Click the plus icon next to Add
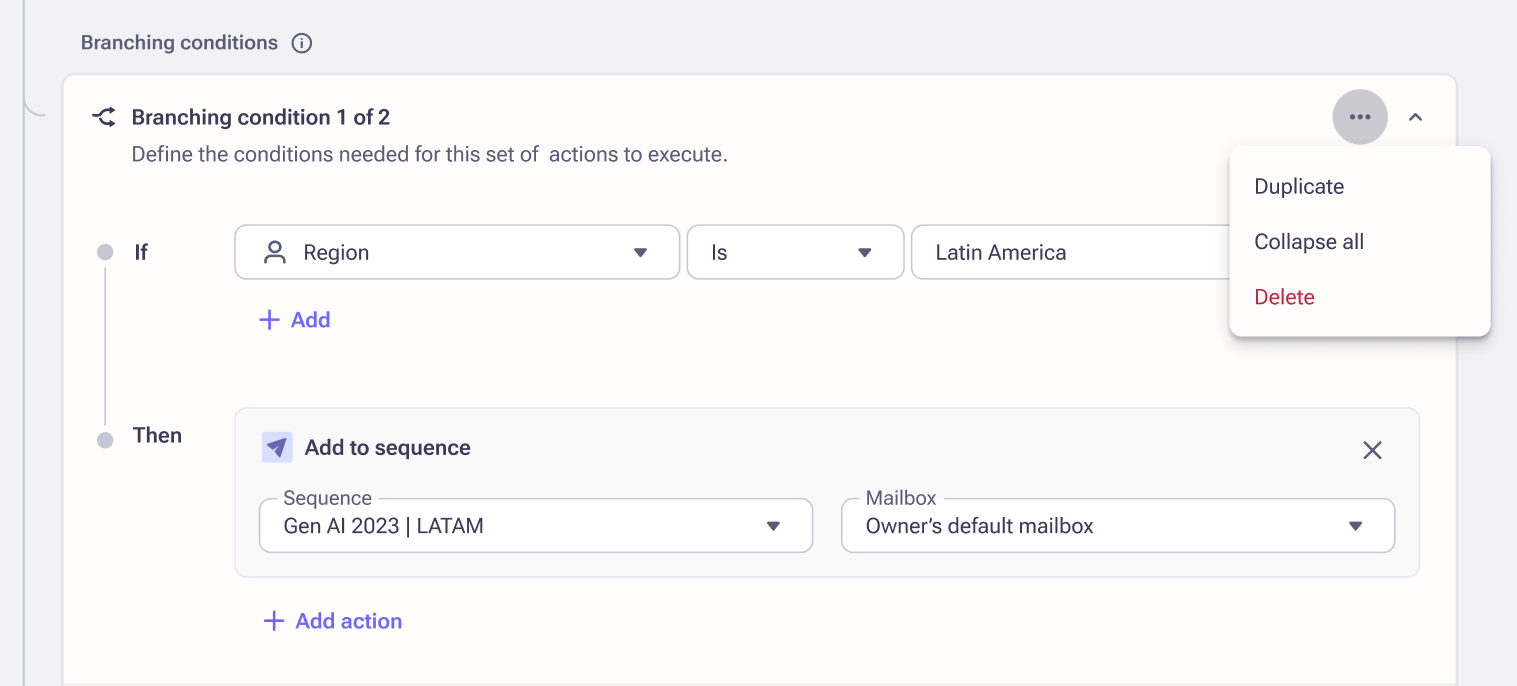This screenshot has width=1517, height=686. tap(268, 319)
